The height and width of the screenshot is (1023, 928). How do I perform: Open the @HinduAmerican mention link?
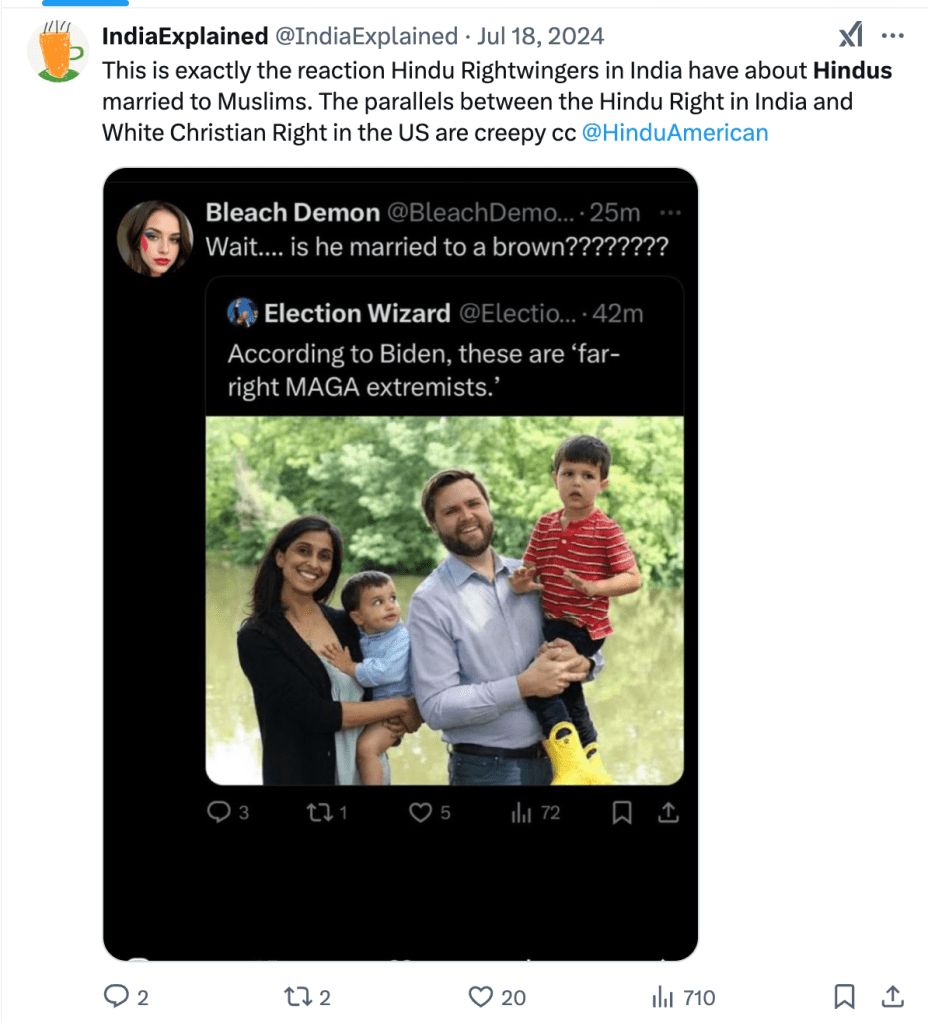(674, 132)
